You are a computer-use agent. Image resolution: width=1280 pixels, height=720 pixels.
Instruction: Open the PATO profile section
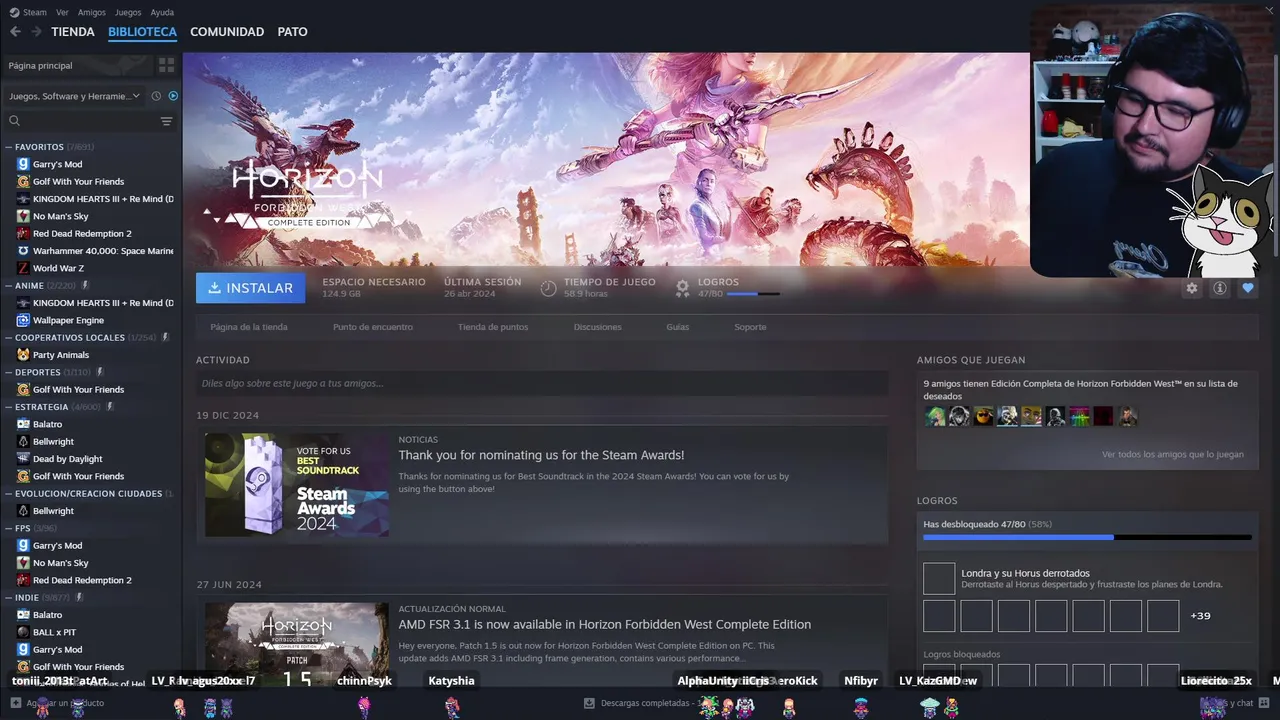click(292, 32)
